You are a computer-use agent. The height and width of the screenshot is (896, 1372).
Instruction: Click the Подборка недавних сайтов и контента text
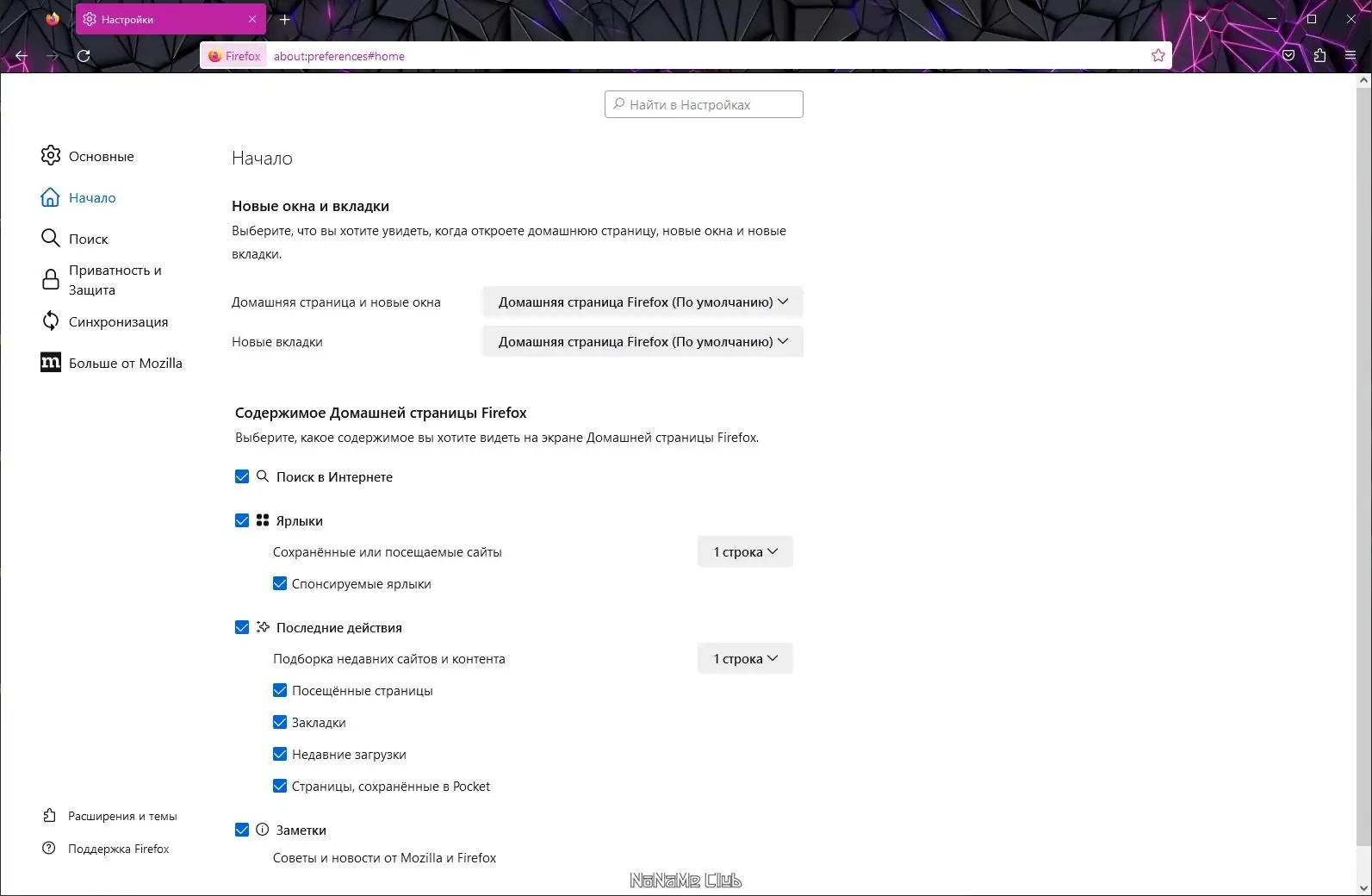tap(389, 659)
